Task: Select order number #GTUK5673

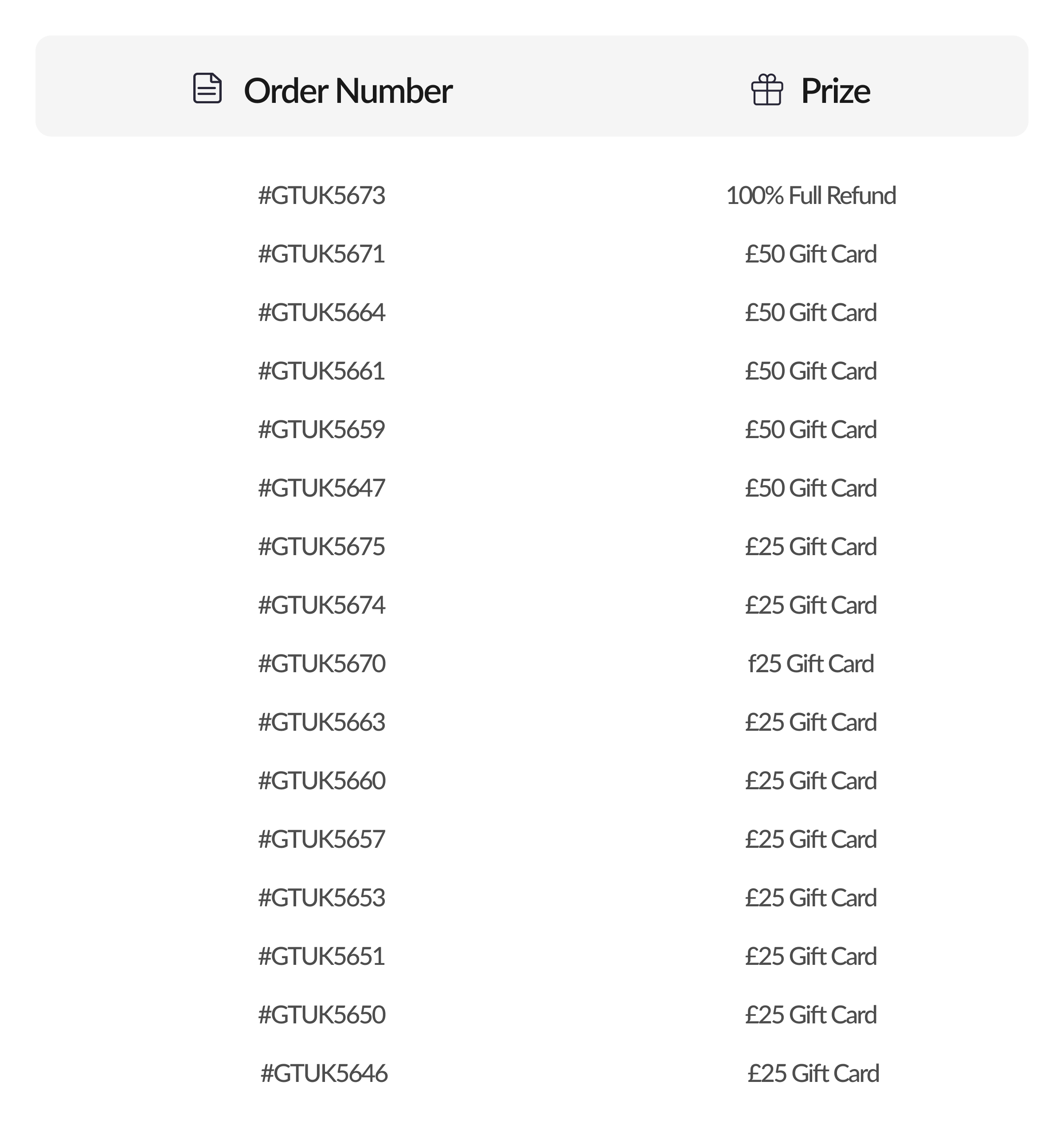Action: pos(322,196)
